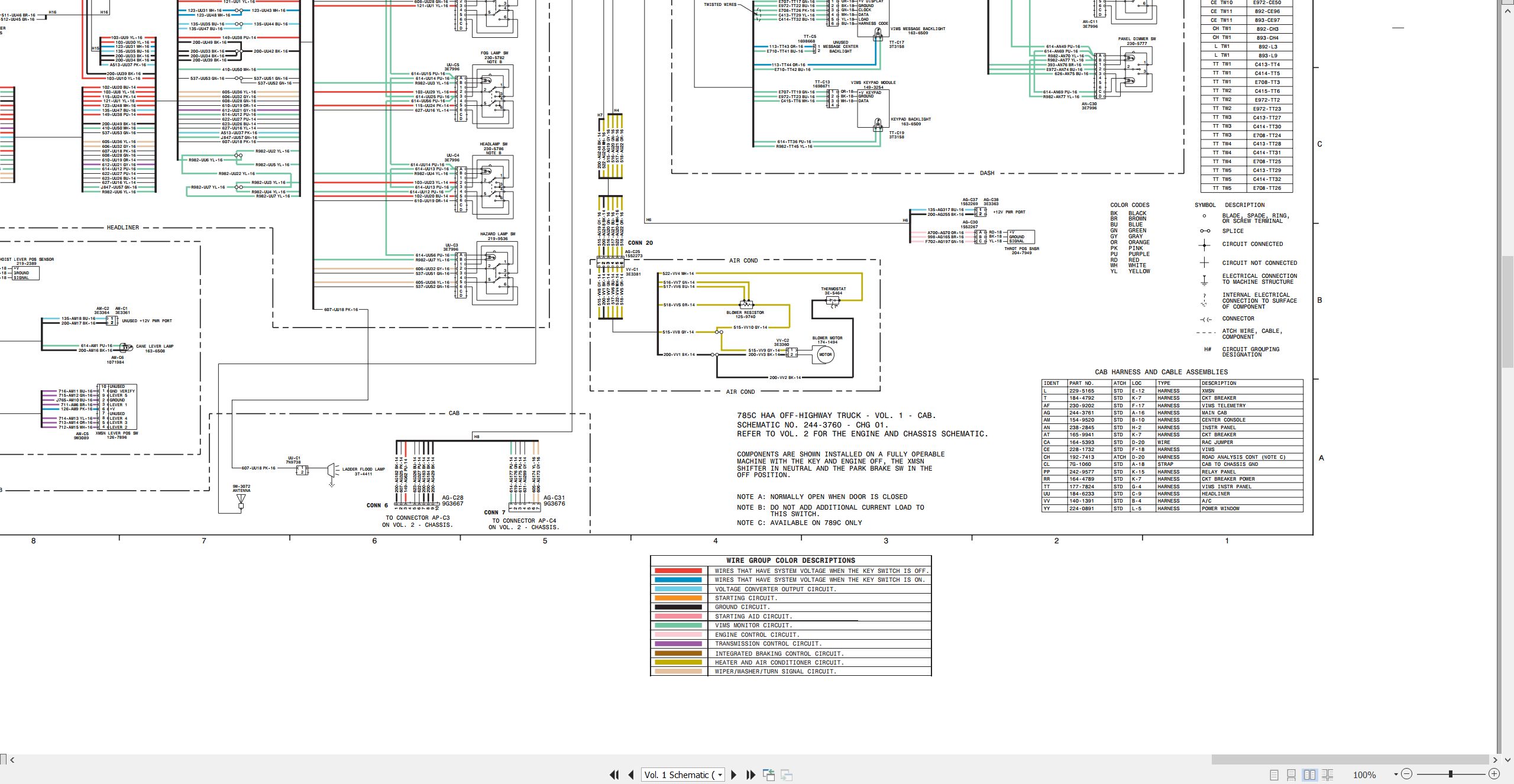Click the 'DASH' section label
Viewport: 1514px width, 784px height.
pos(987,173)
